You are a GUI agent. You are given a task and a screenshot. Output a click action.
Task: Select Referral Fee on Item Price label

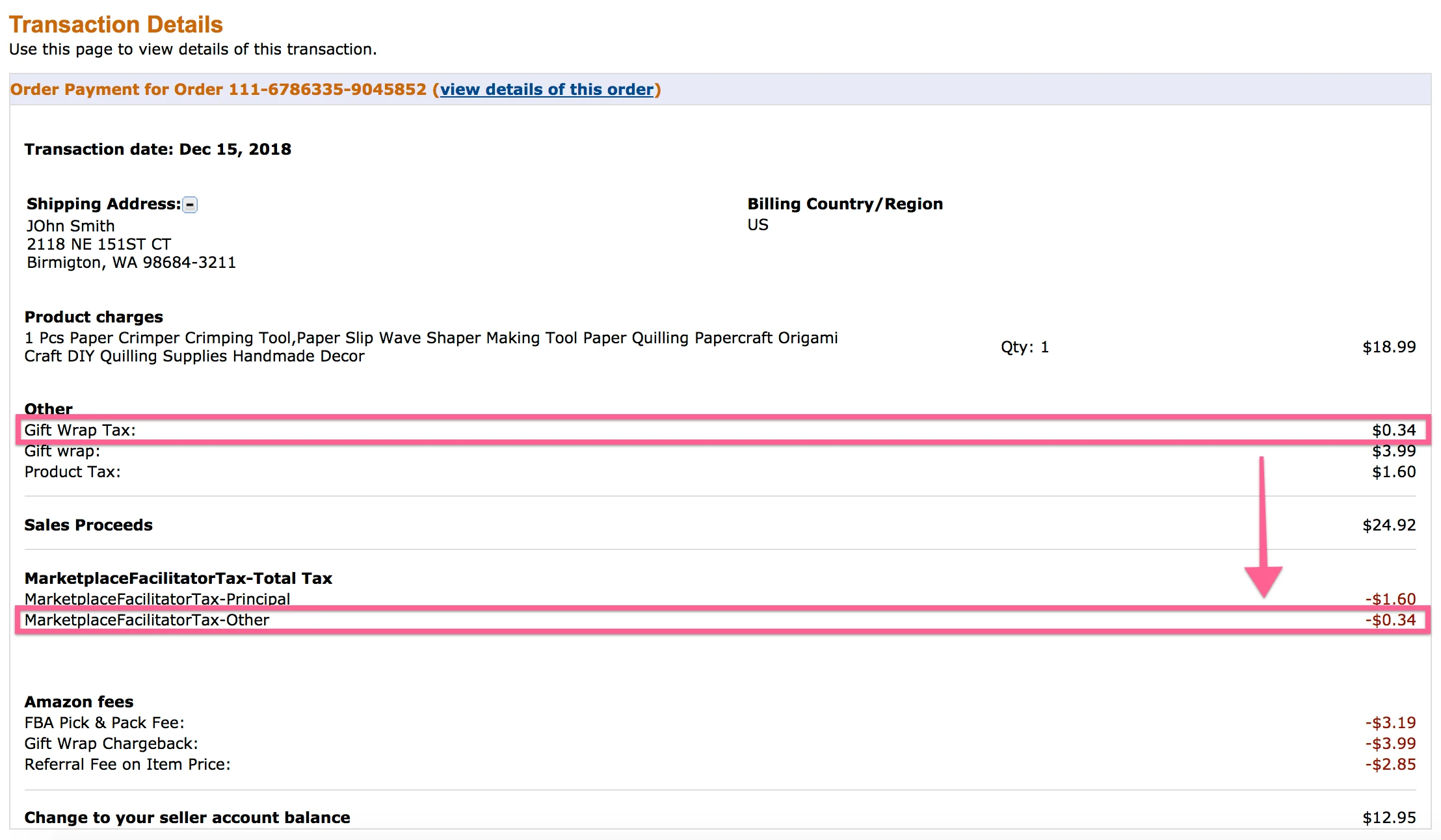[127, 765]
